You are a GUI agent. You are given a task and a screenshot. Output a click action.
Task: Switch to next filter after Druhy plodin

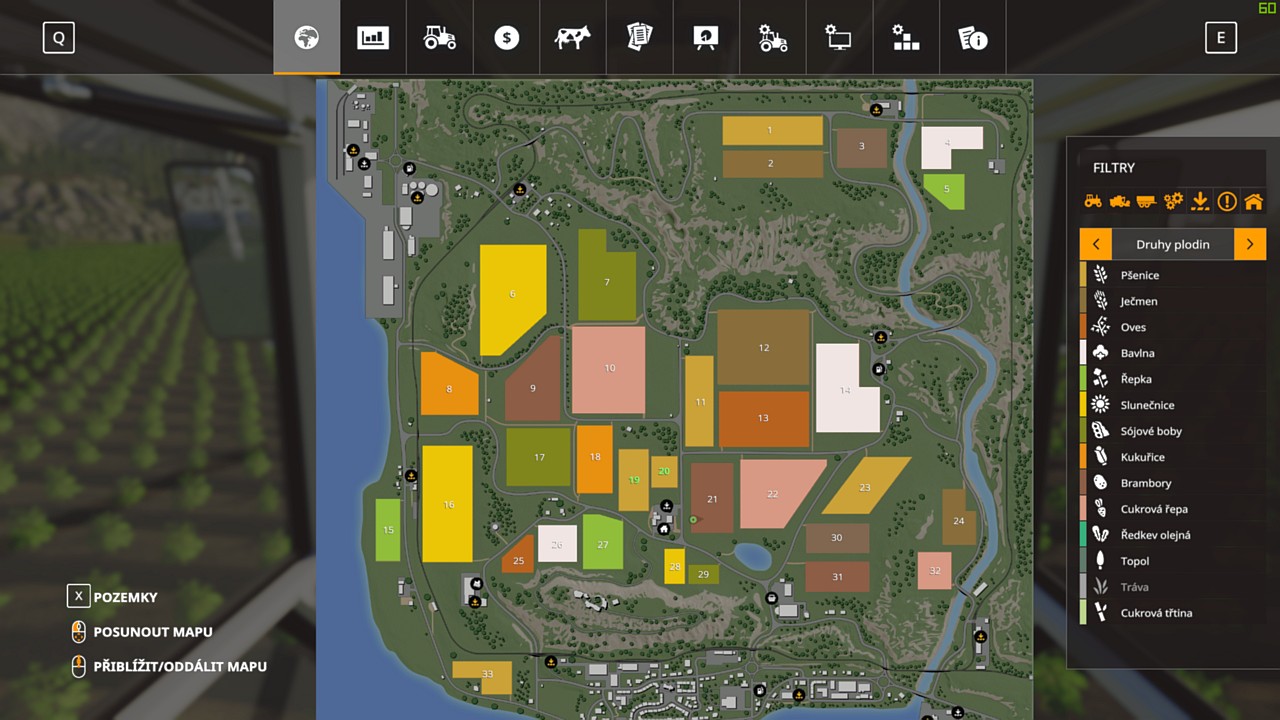(1250, 244)
